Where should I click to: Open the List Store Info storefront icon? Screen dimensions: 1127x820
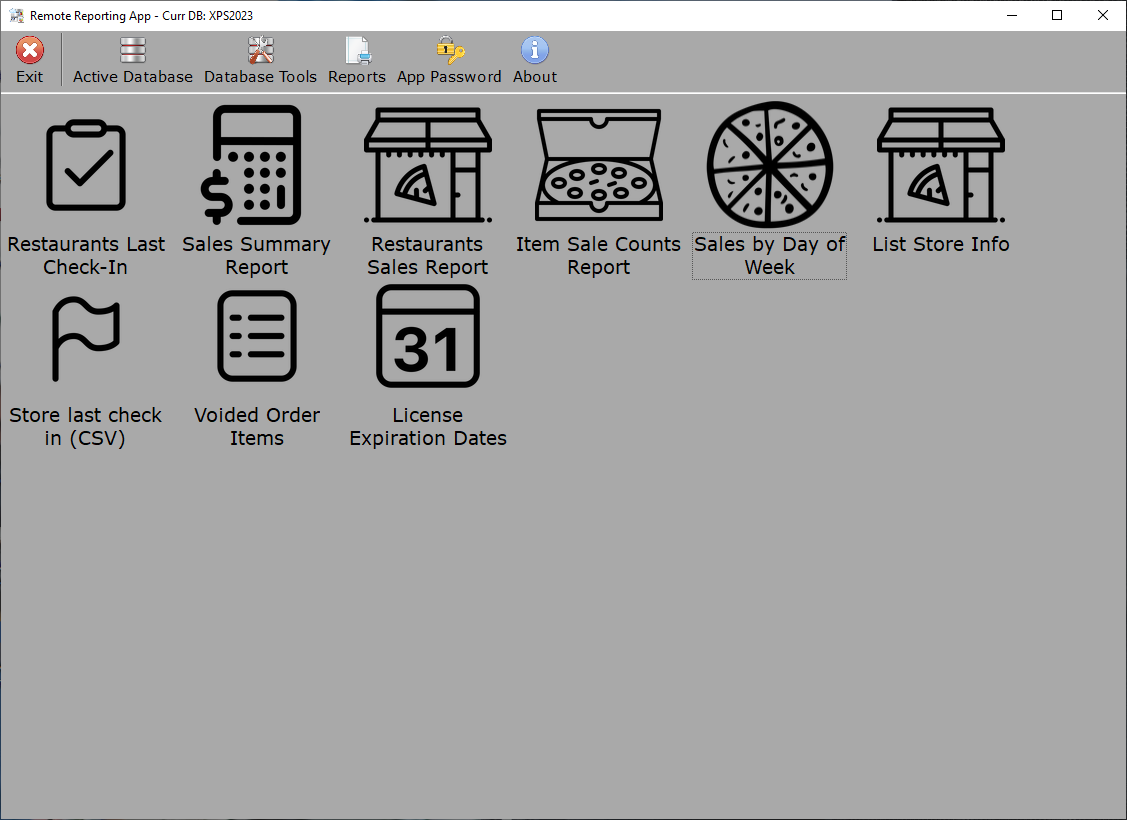tap(940, 165)
